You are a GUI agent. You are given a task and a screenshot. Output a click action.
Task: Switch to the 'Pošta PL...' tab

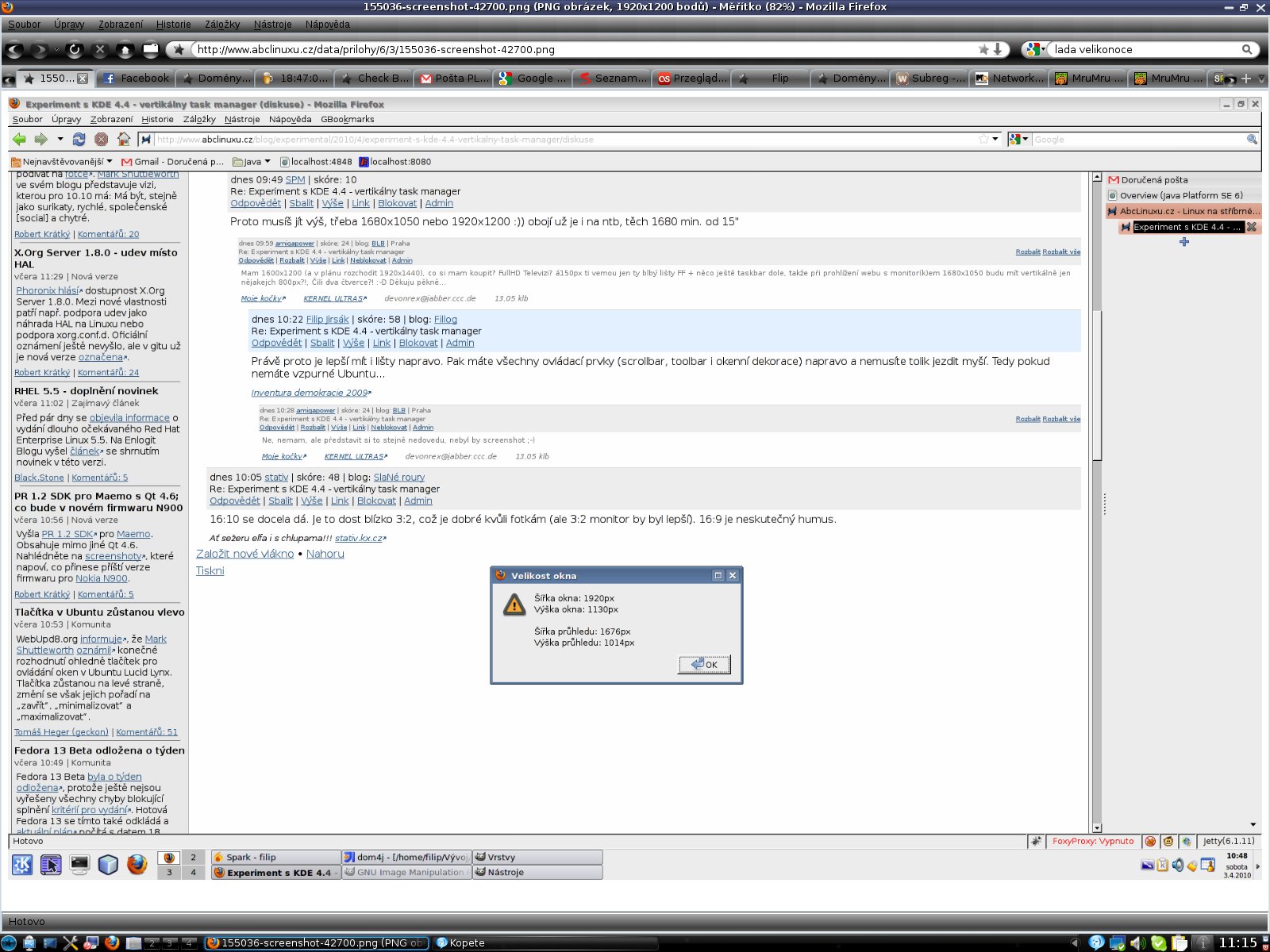454,78
